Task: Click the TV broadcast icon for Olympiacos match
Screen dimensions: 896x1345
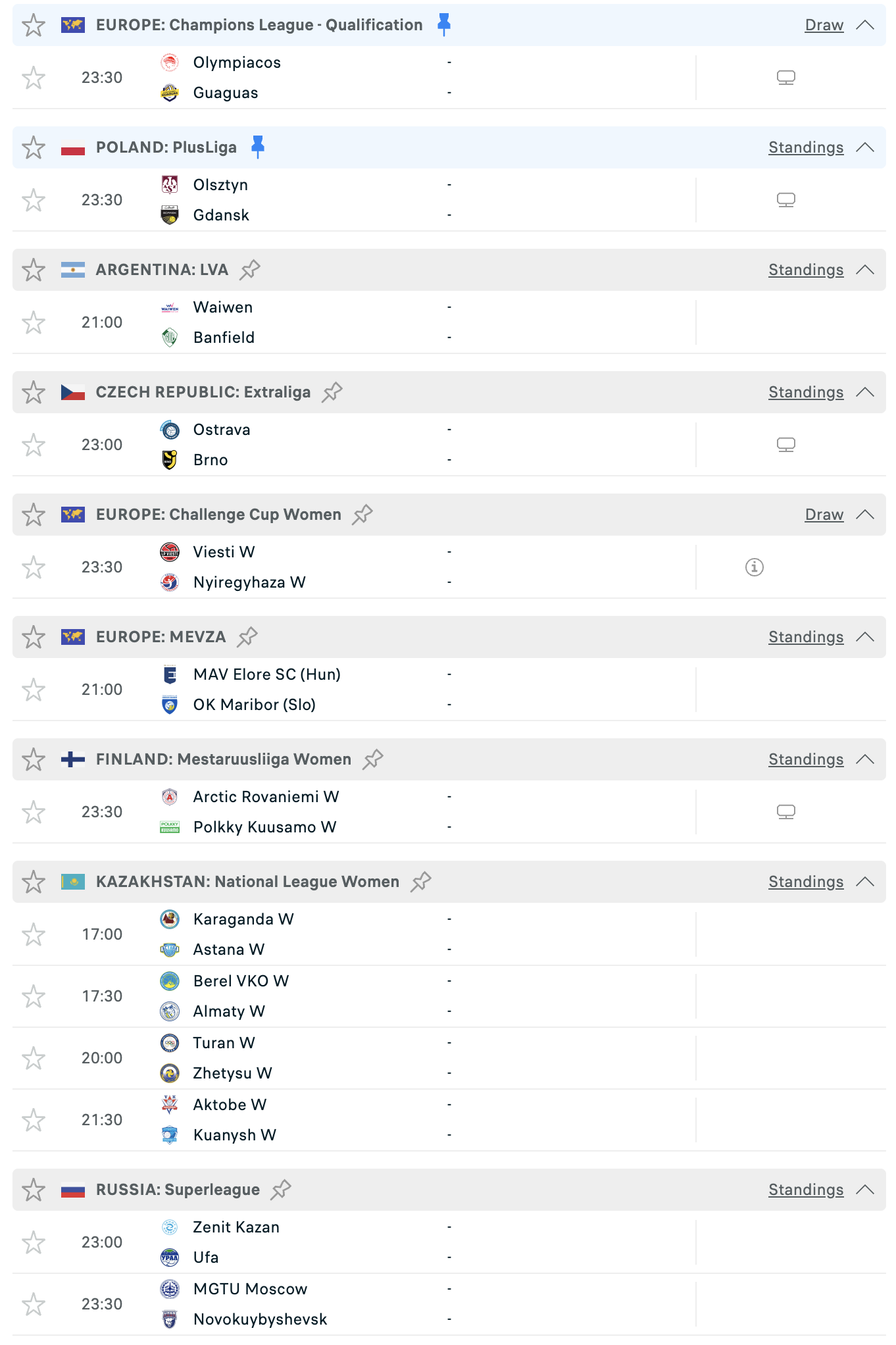Action: coord(785,78)
